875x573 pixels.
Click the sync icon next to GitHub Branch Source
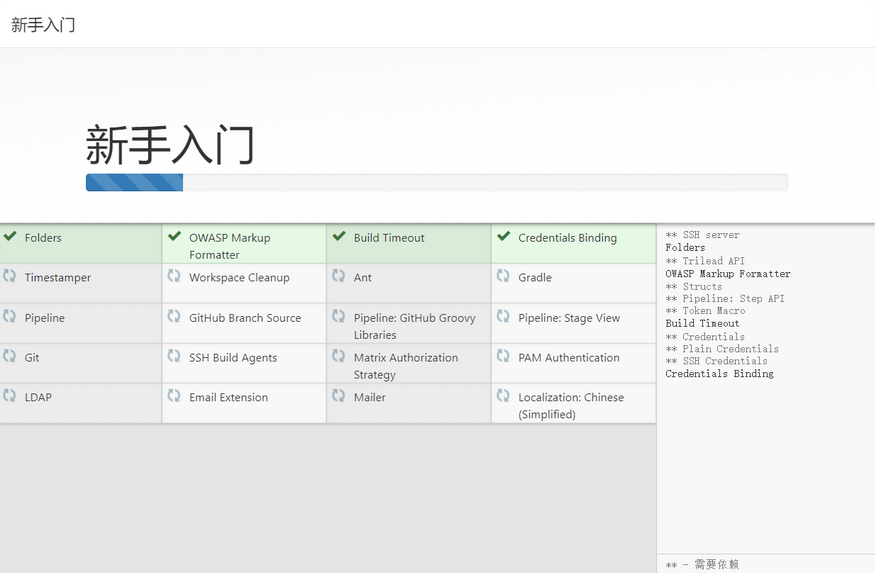click(174, 316)
